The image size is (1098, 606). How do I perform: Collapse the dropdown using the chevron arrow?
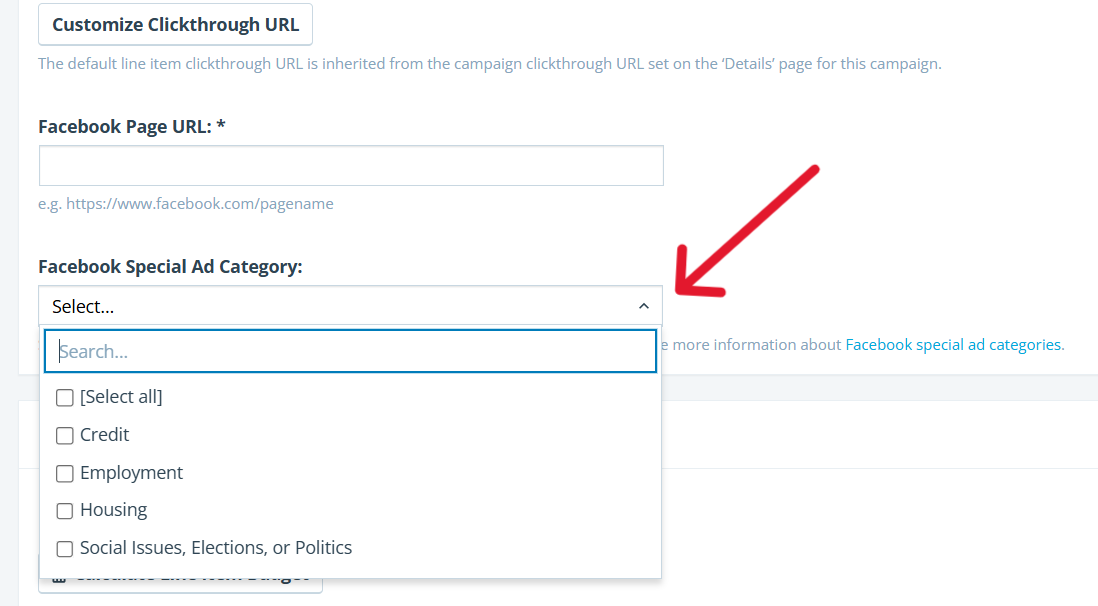tap(643, 306)
